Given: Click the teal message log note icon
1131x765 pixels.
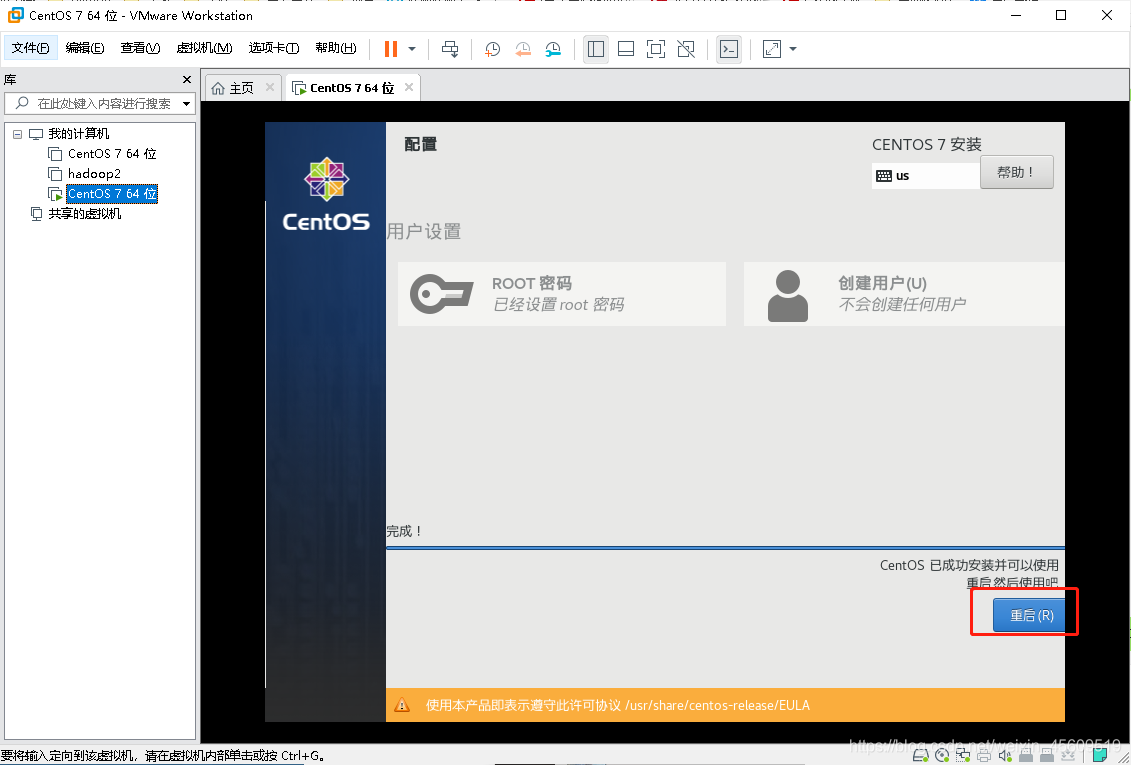Looking at the screenshot, I should pos(1101,755).
